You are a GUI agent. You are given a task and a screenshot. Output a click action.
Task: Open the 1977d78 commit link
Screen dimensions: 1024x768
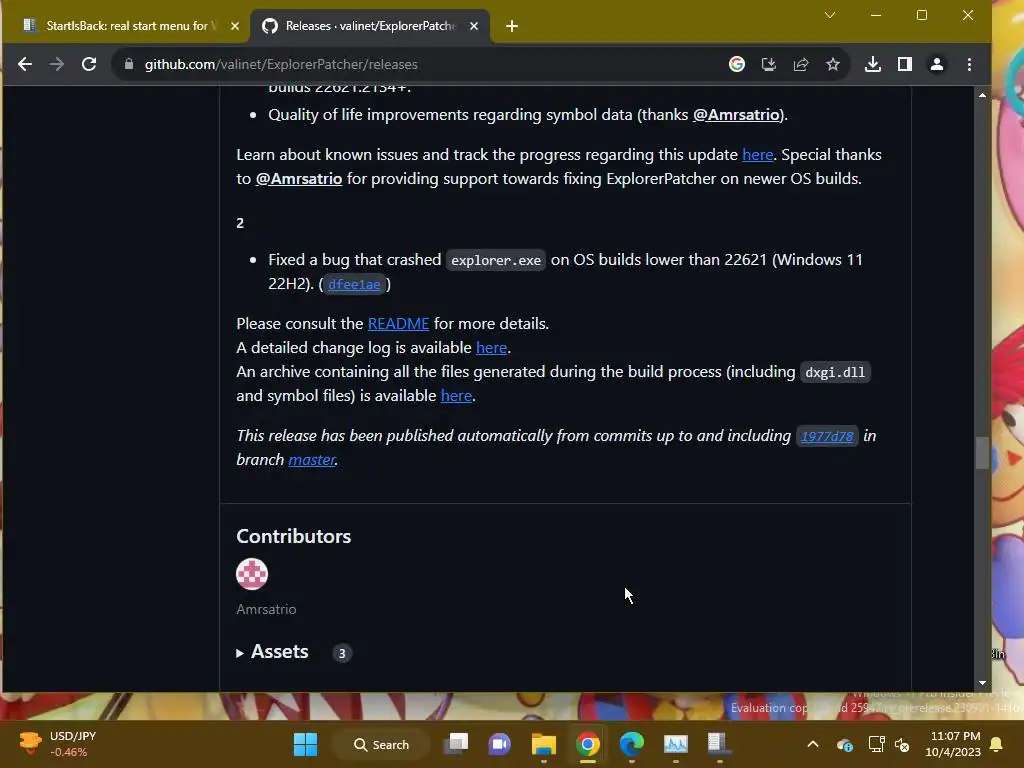tap(827, 436)
